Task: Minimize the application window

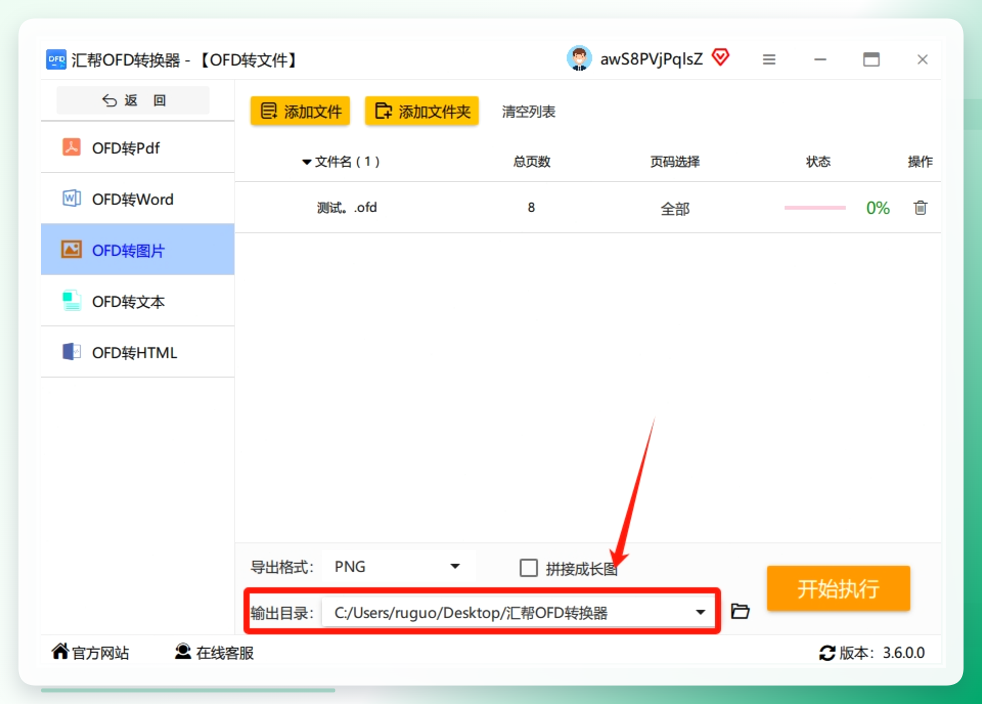Action: [x=820, y=60]
